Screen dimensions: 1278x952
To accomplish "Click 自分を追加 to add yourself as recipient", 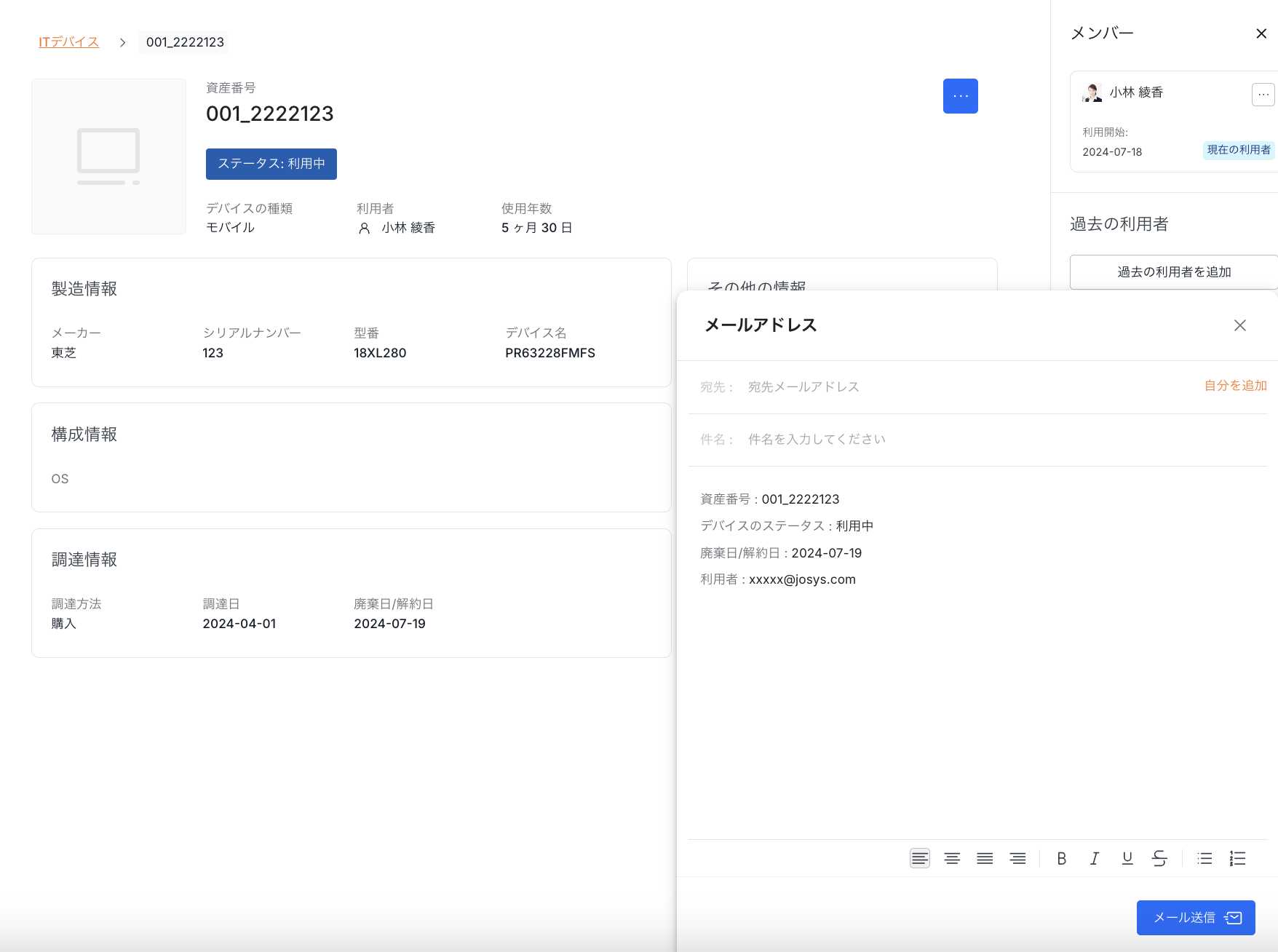I will coord(1235,386).
